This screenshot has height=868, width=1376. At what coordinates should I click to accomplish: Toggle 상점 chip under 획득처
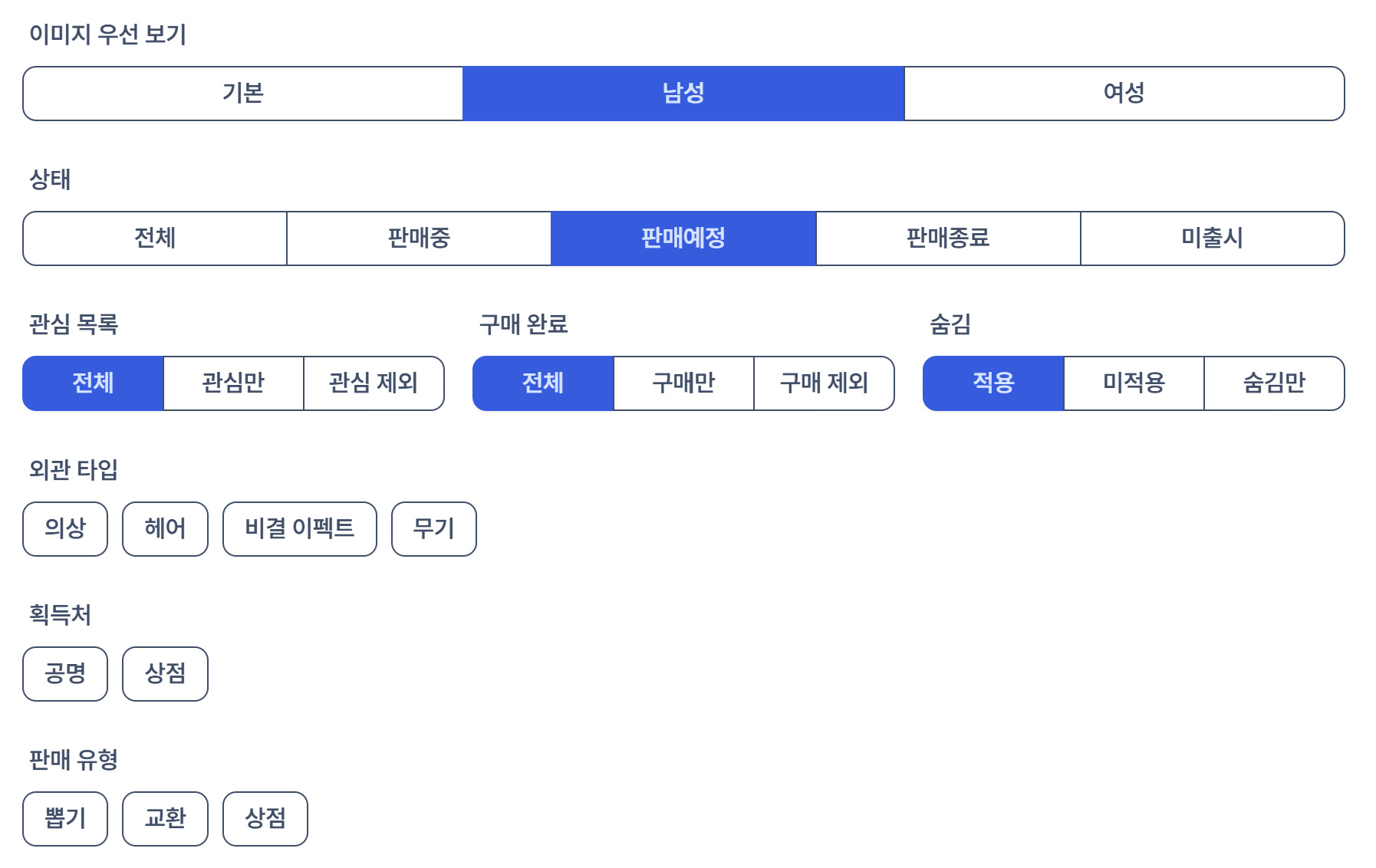coord(165,674)
